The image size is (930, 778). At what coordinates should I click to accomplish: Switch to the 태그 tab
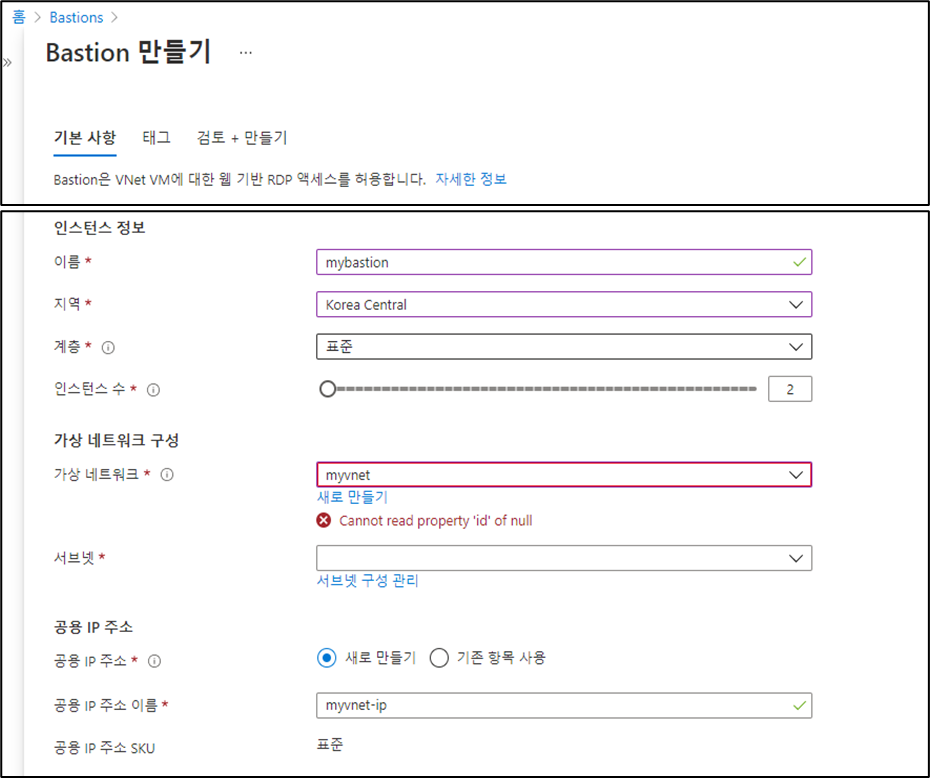[157, 138]
